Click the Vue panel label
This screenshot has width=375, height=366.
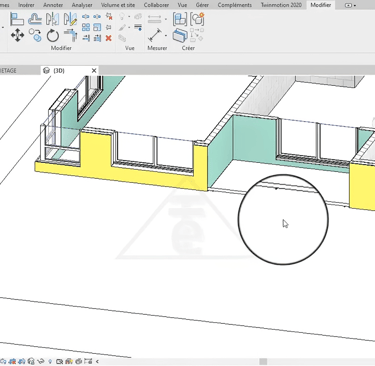click(x=130, y=48)
